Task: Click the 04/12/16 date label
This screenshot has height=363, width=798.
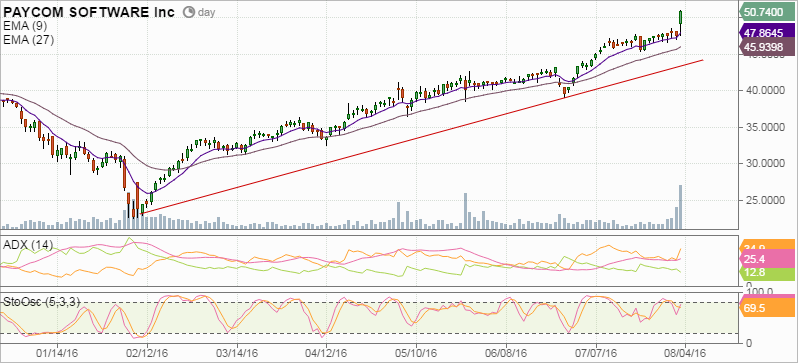Action: click(x=327, y=352)
